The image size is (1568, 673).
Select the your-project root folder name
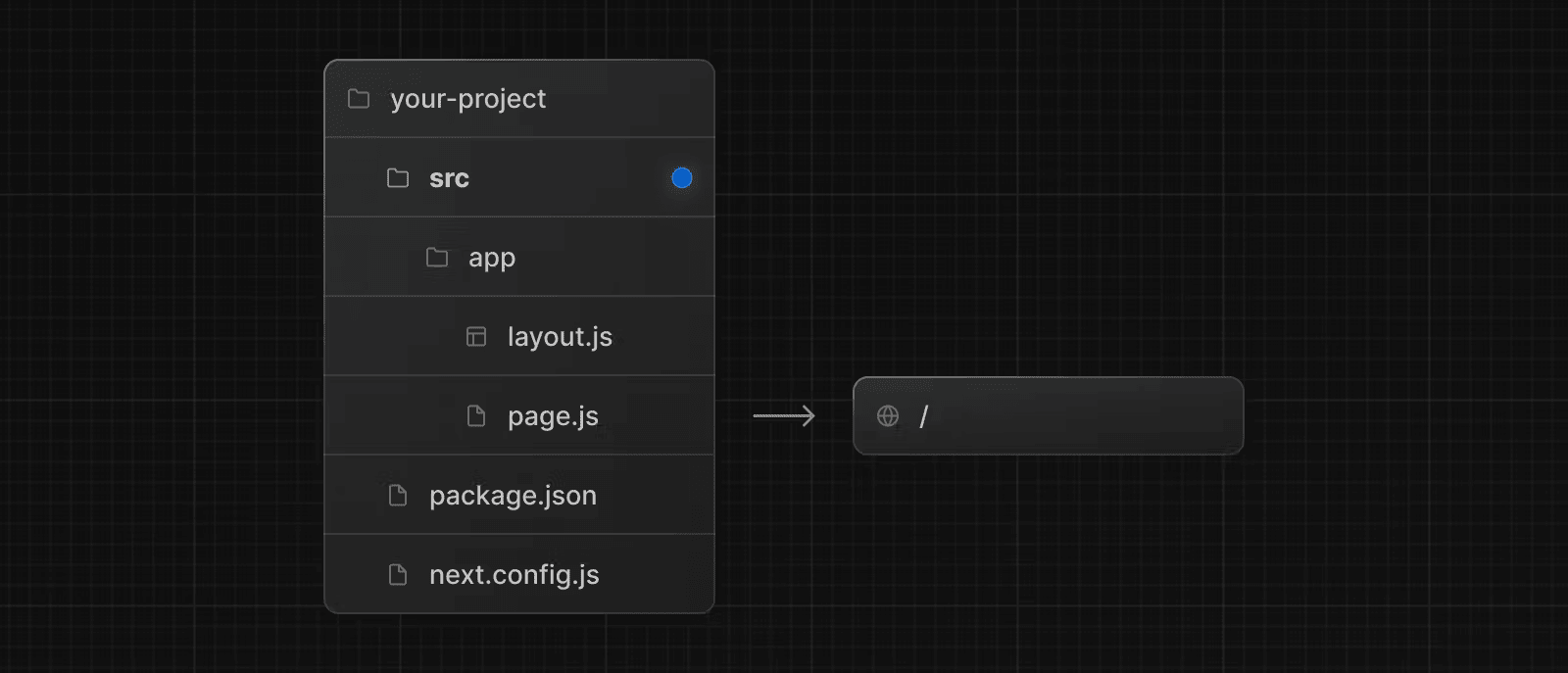point(467,99)
